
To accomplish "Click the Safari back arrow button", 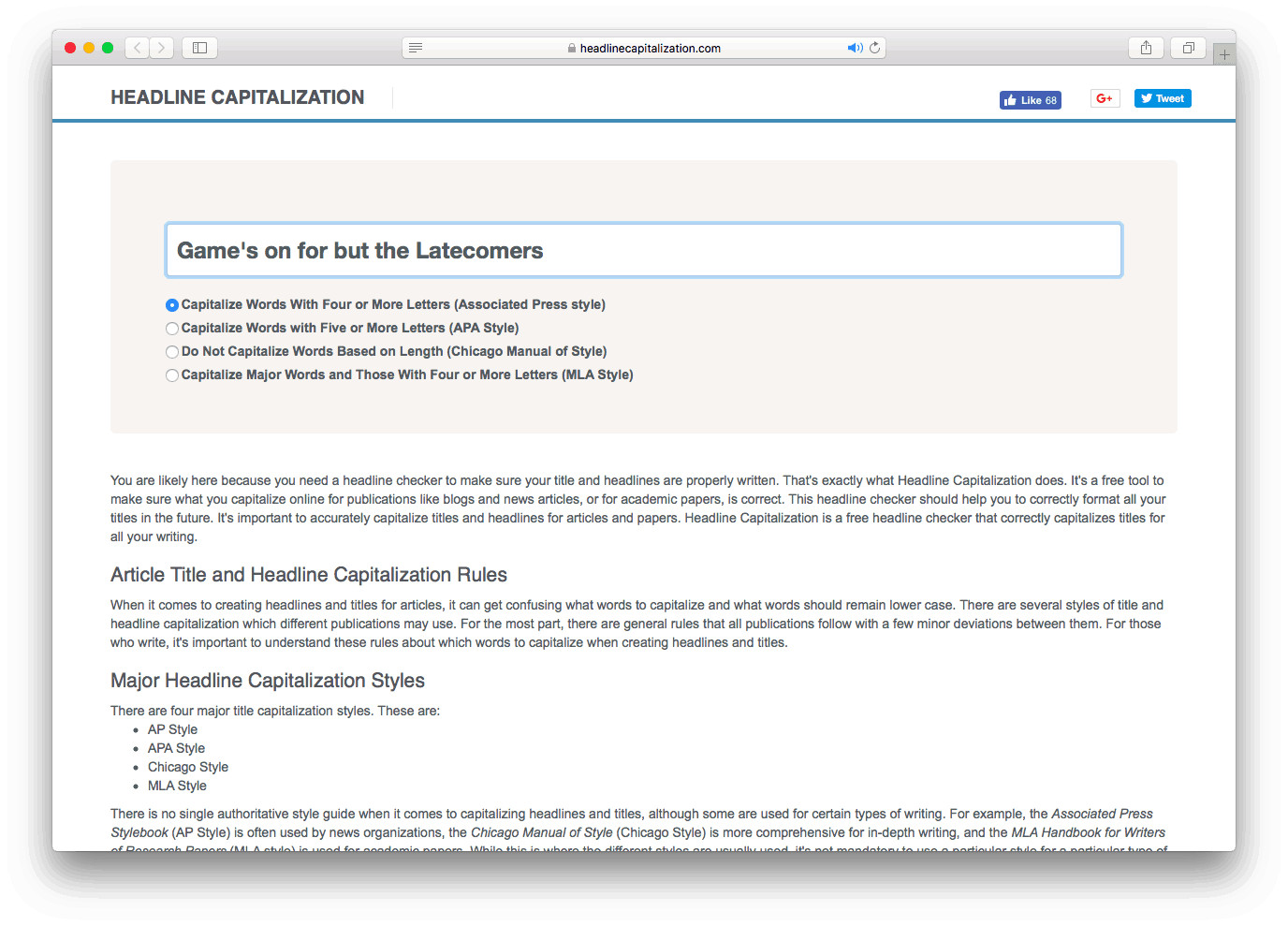I will coord(138,48).
